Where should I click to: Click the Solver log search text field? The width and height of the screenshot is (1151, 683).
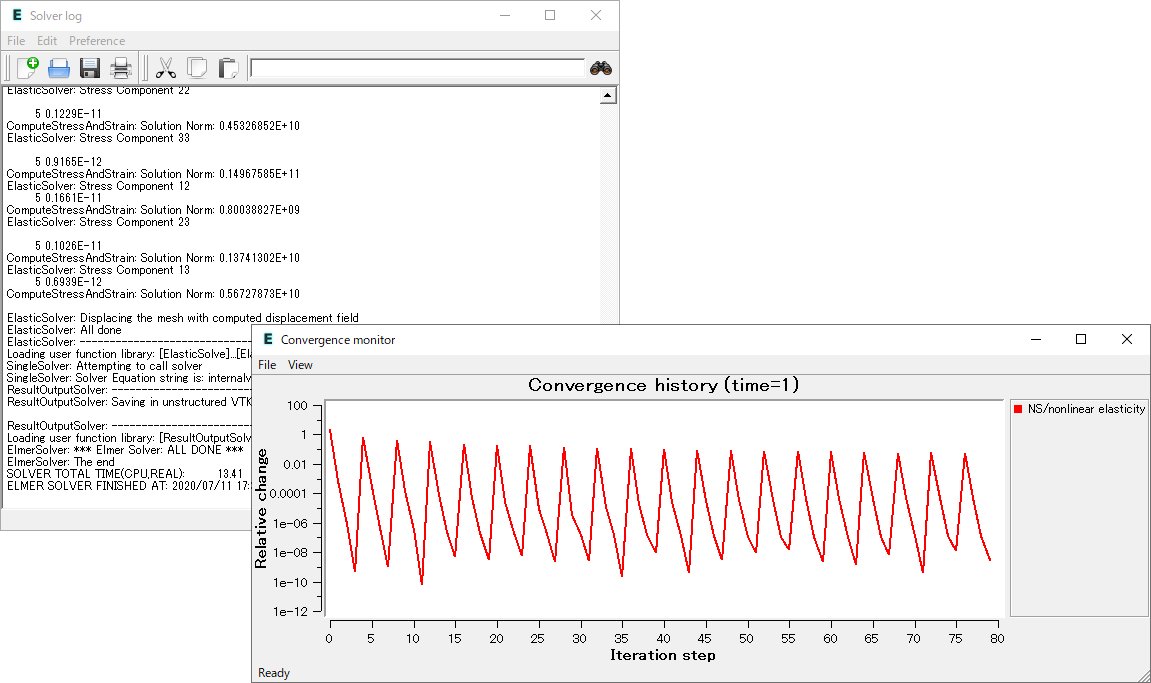(x=417, y=68)
